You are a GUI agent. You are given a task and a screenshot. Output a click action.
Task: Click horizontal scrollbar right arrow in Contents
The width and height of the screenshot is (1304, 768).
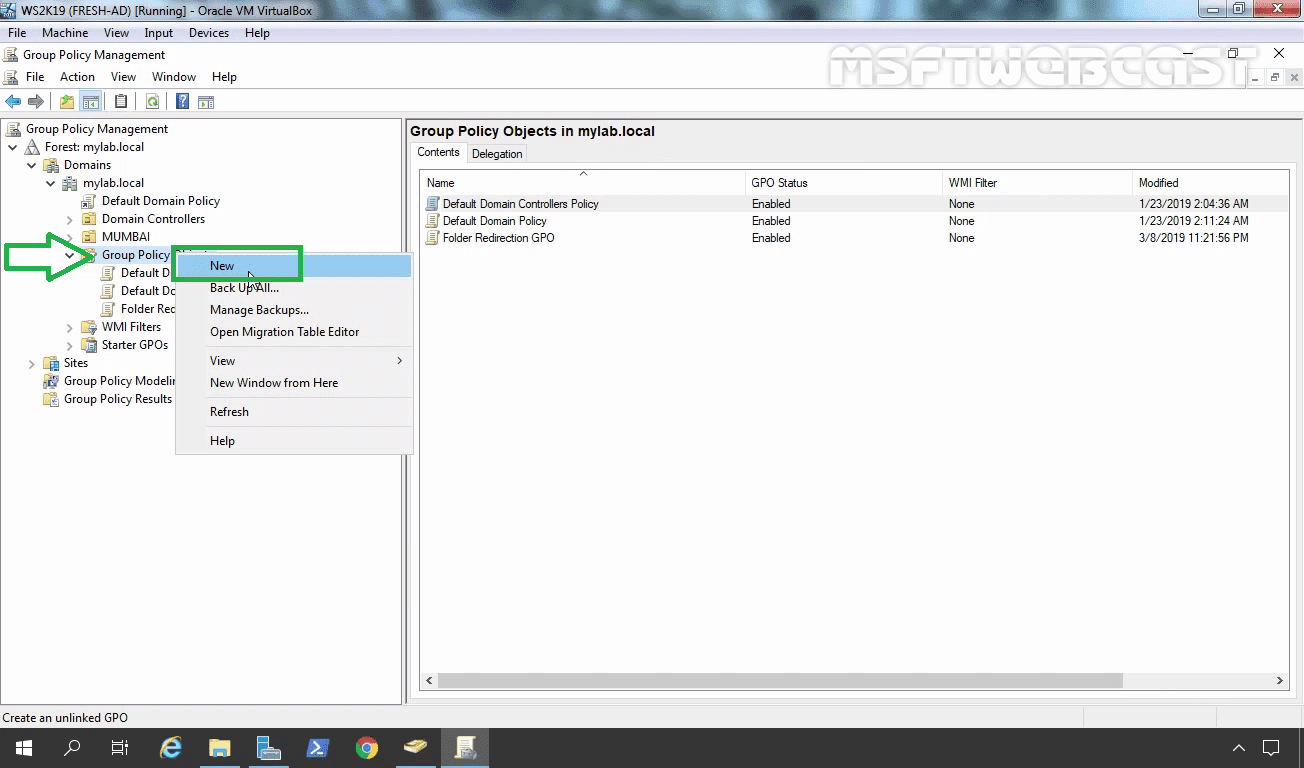1280,680
